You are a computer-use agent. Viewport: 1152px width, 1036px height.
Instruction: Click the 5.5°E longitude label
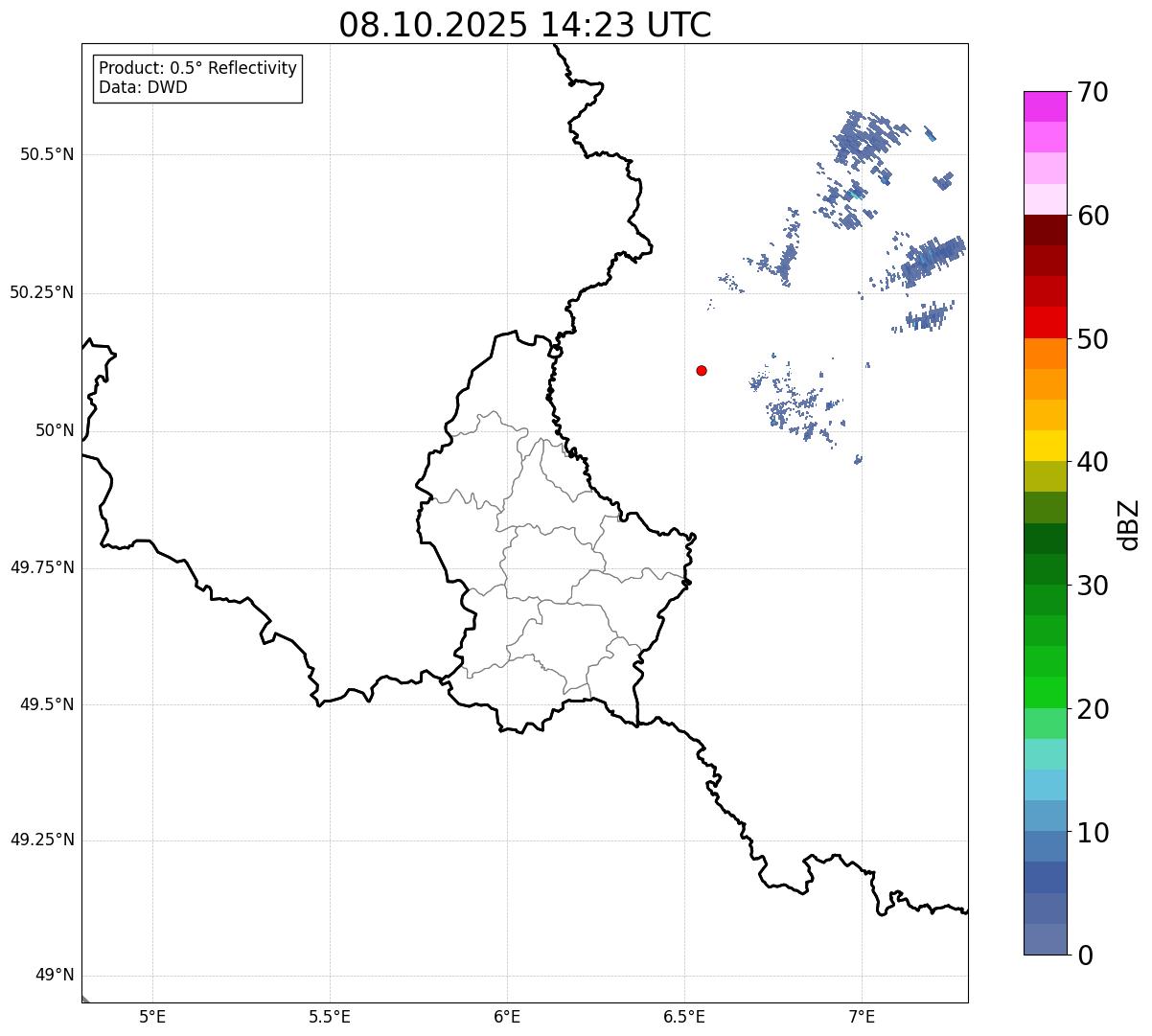(x=330, y=1017)
